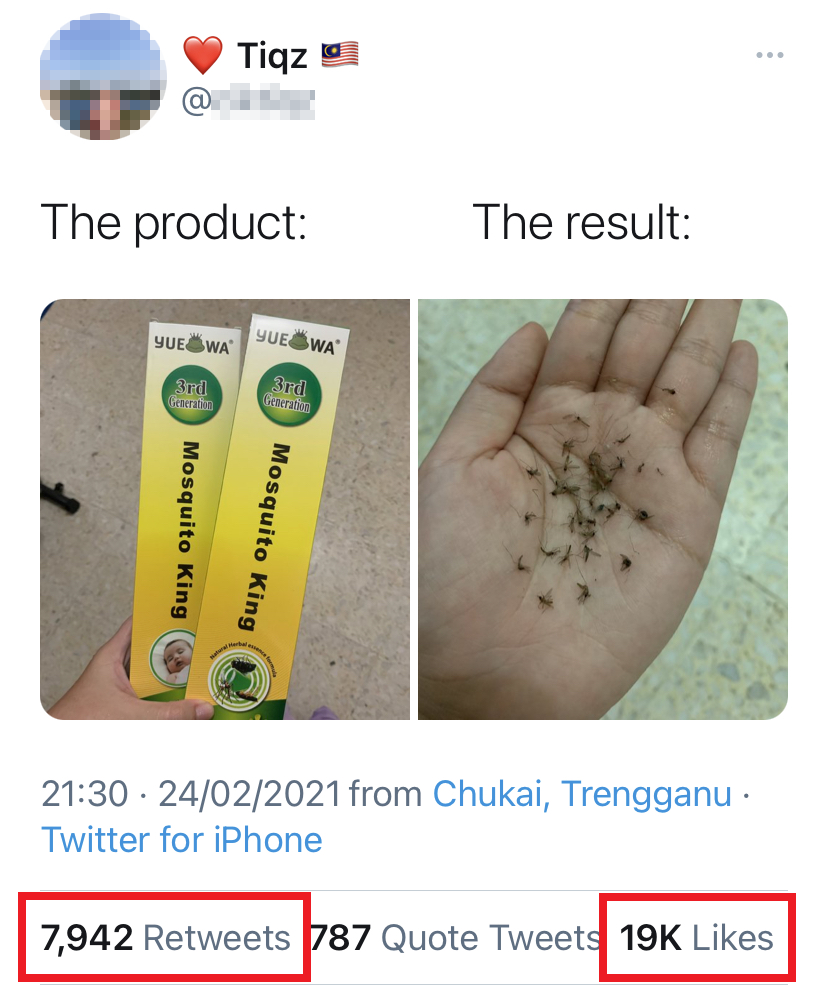Click the tweet text 'The product:'

(174, 223)
